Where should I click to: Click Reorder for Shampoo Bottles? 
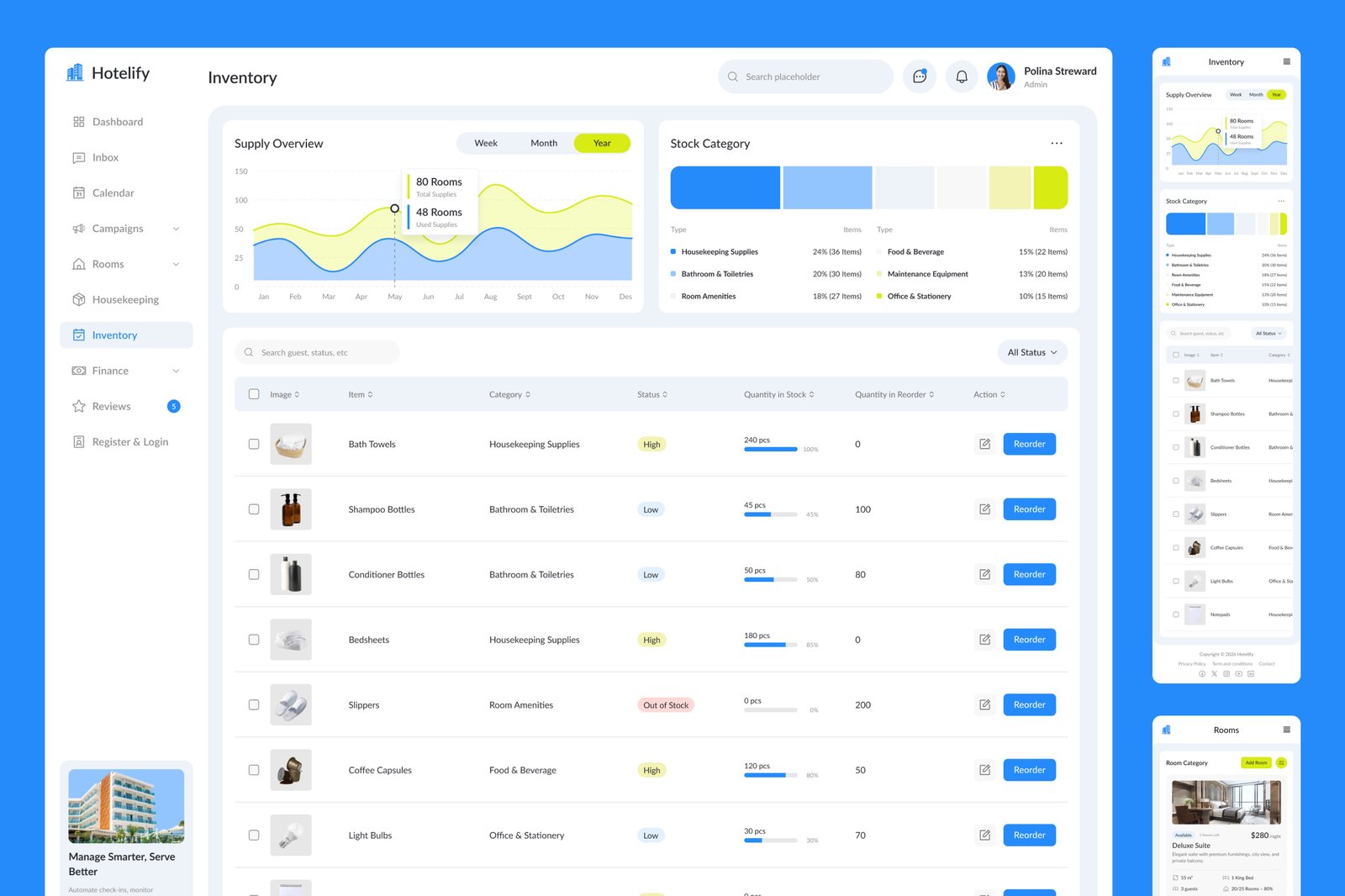click(x=1029, y=509)
